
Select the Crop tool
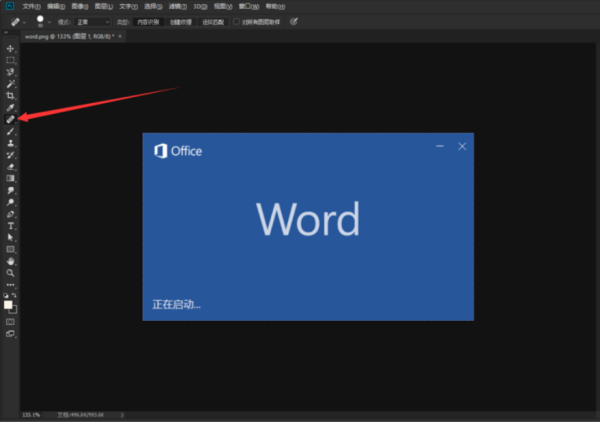click(x=10, y=96)
